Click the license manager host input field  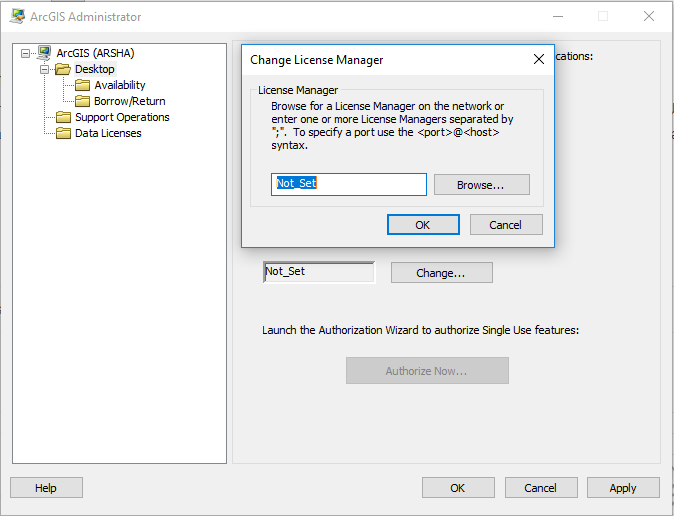pos(349,184)
